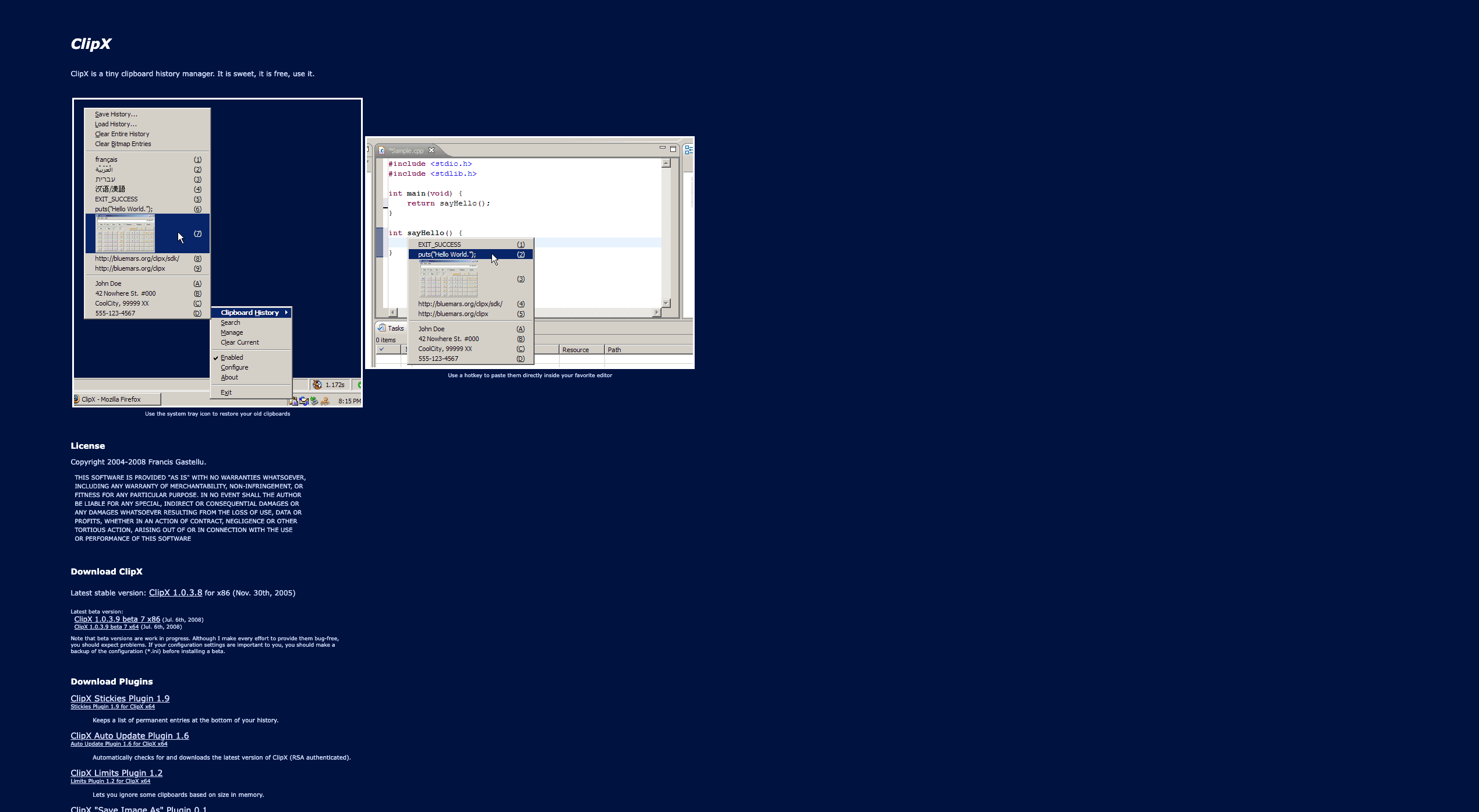Image resolution: width=1479 pixels, height=812 pixels.
Task: Select Save History... in the history menu
Action: pyautogui.click(x=147, y=114)
